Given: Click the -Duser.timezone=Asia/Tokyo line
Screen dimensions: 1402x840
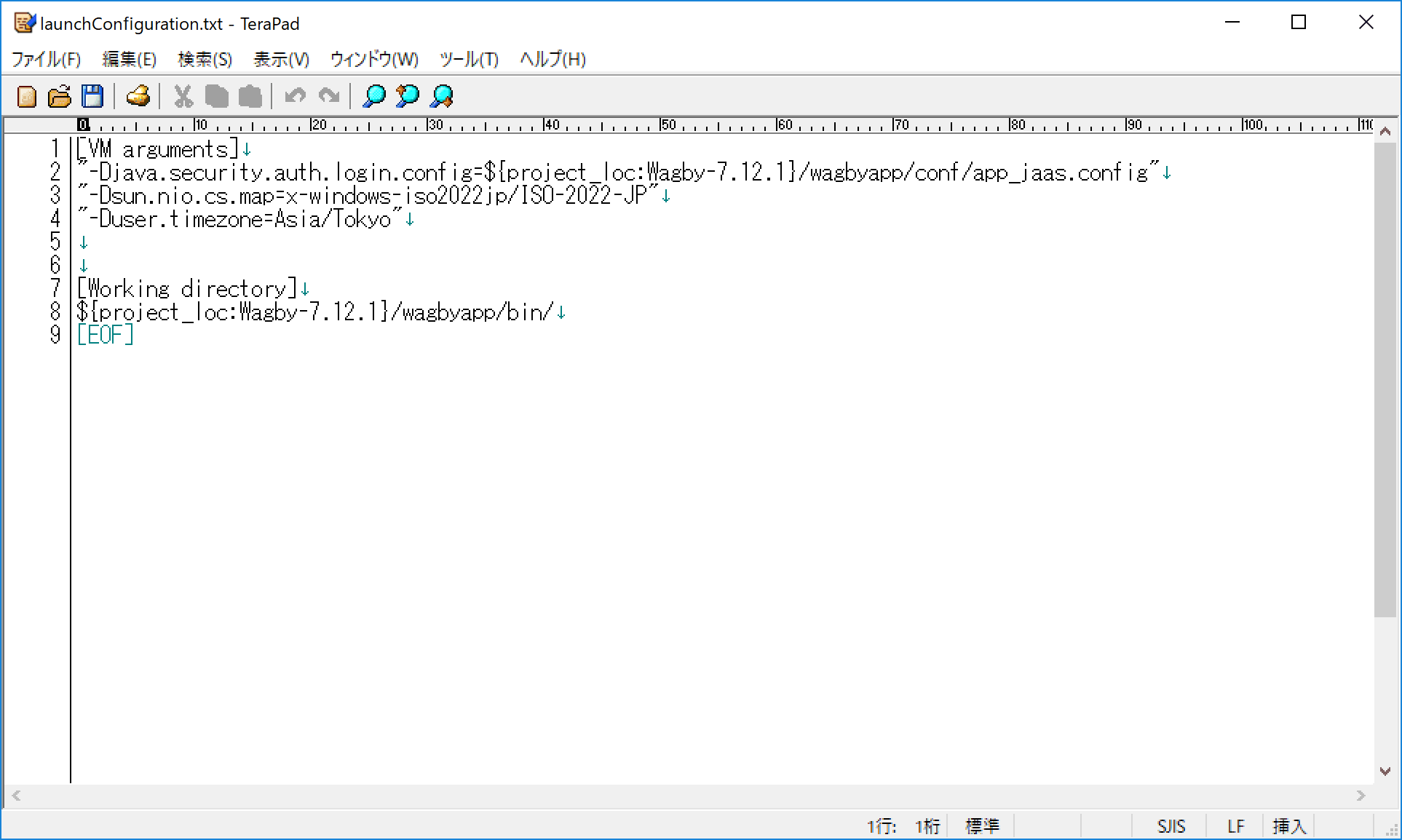Looking at the screenshot, I should pyautogui.click(x=239, y=219).
